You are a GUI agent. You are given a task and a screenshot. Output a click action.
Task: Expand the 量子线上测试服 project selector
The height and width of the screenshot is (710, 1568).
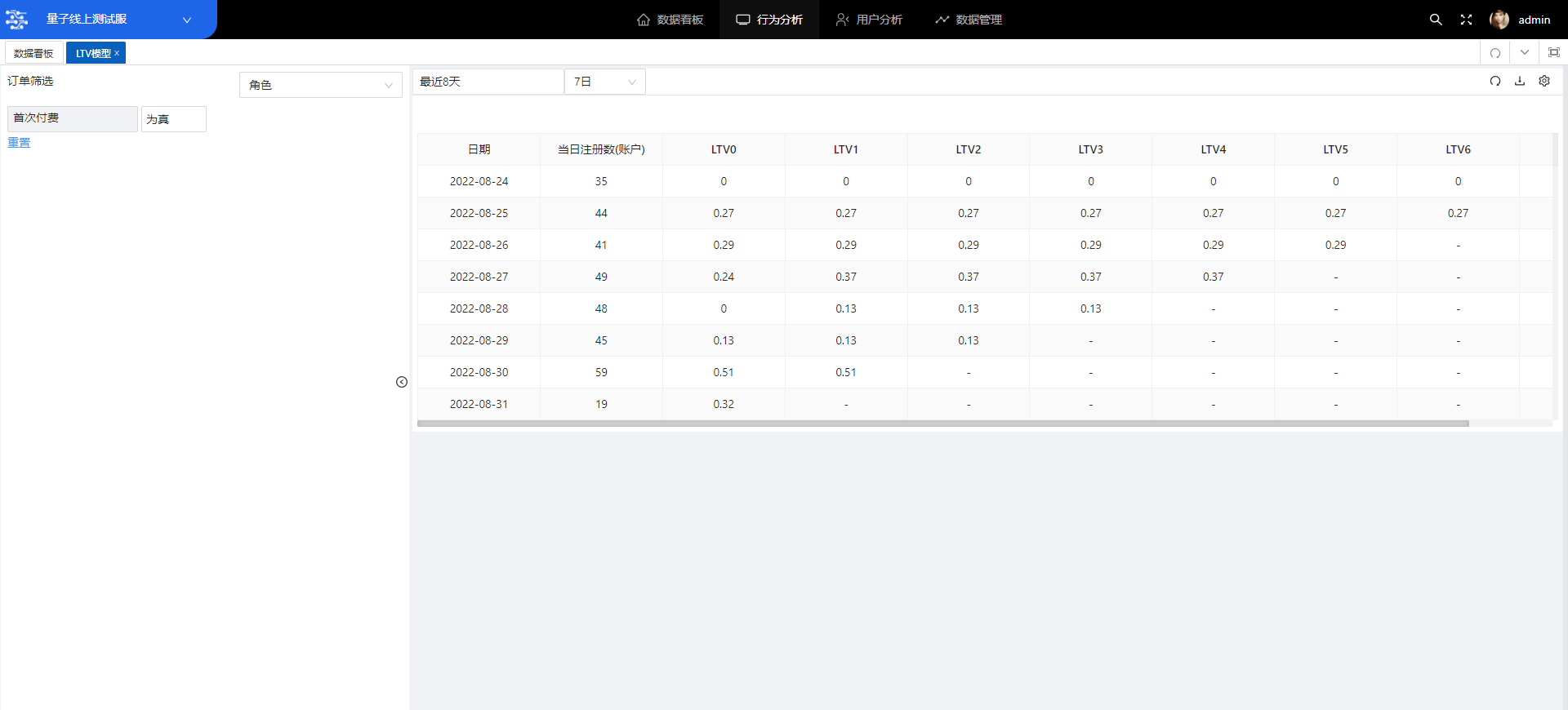tap(187, 20)
